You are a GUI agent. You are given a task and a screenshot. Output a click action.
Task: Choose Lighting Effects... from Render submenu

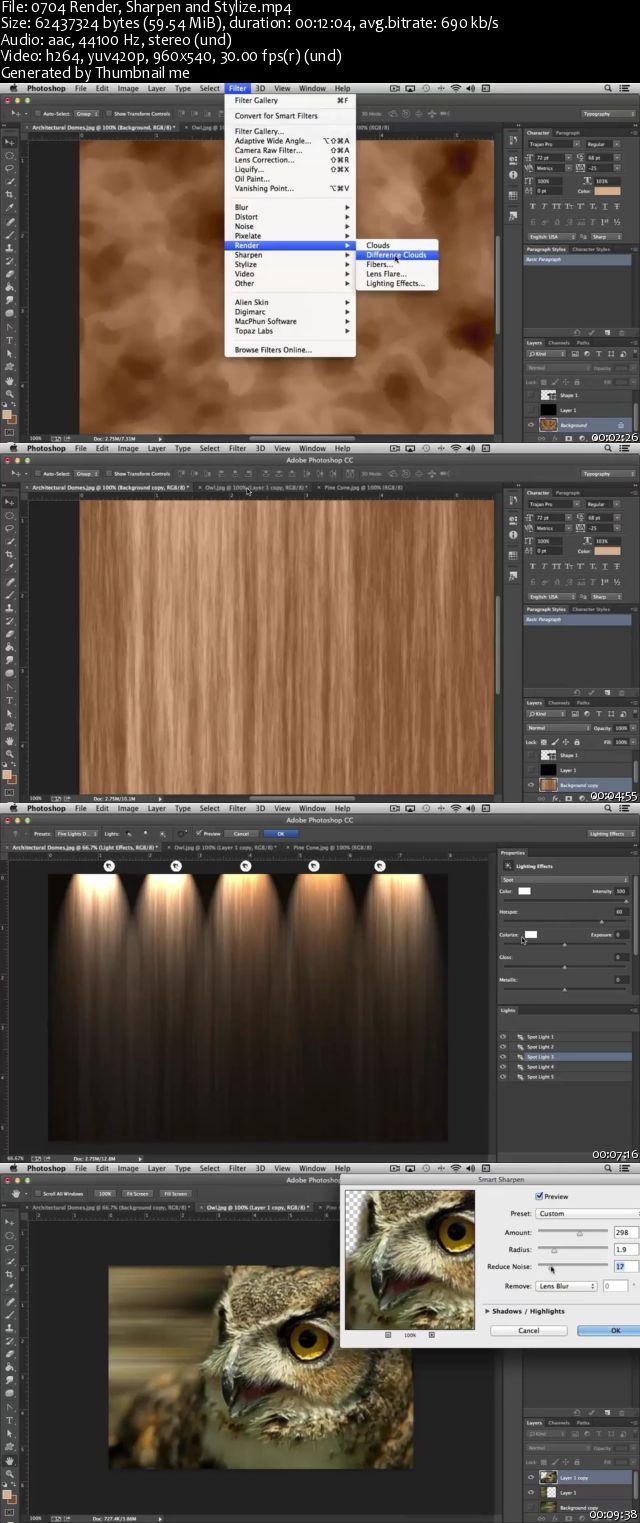click(x=395, y=283)
